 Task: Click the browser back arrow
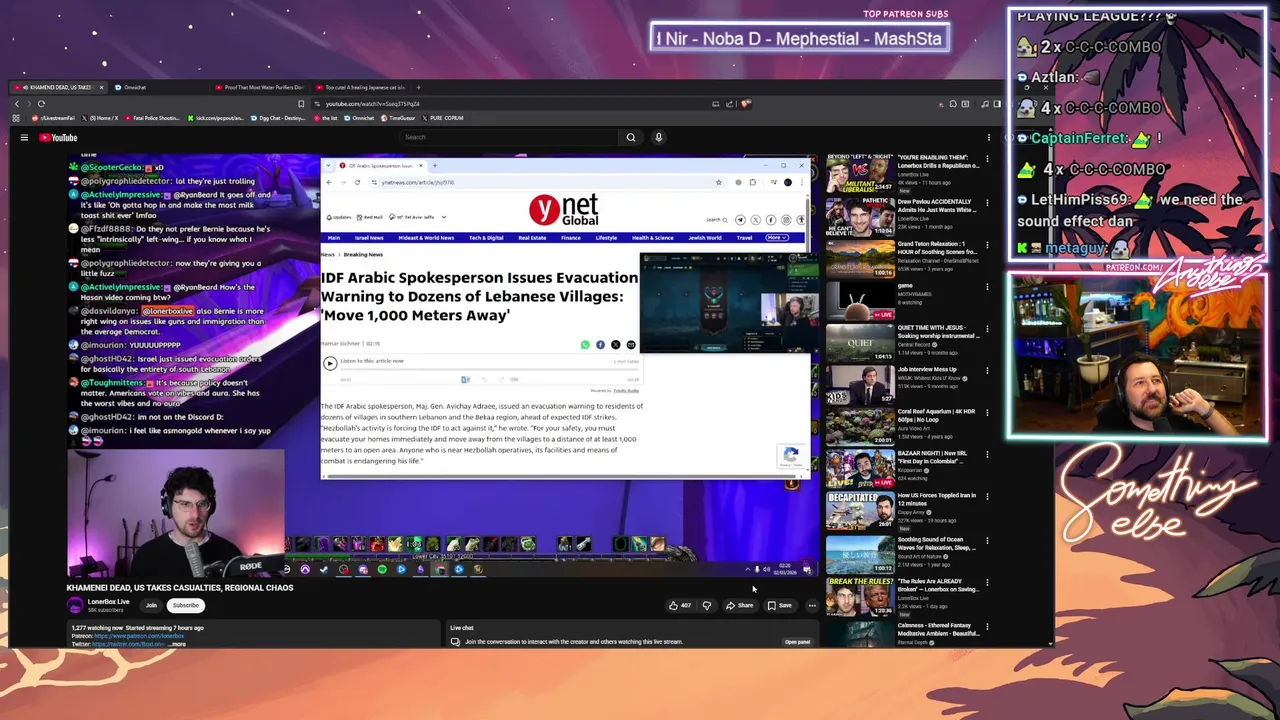coord(17,104)
